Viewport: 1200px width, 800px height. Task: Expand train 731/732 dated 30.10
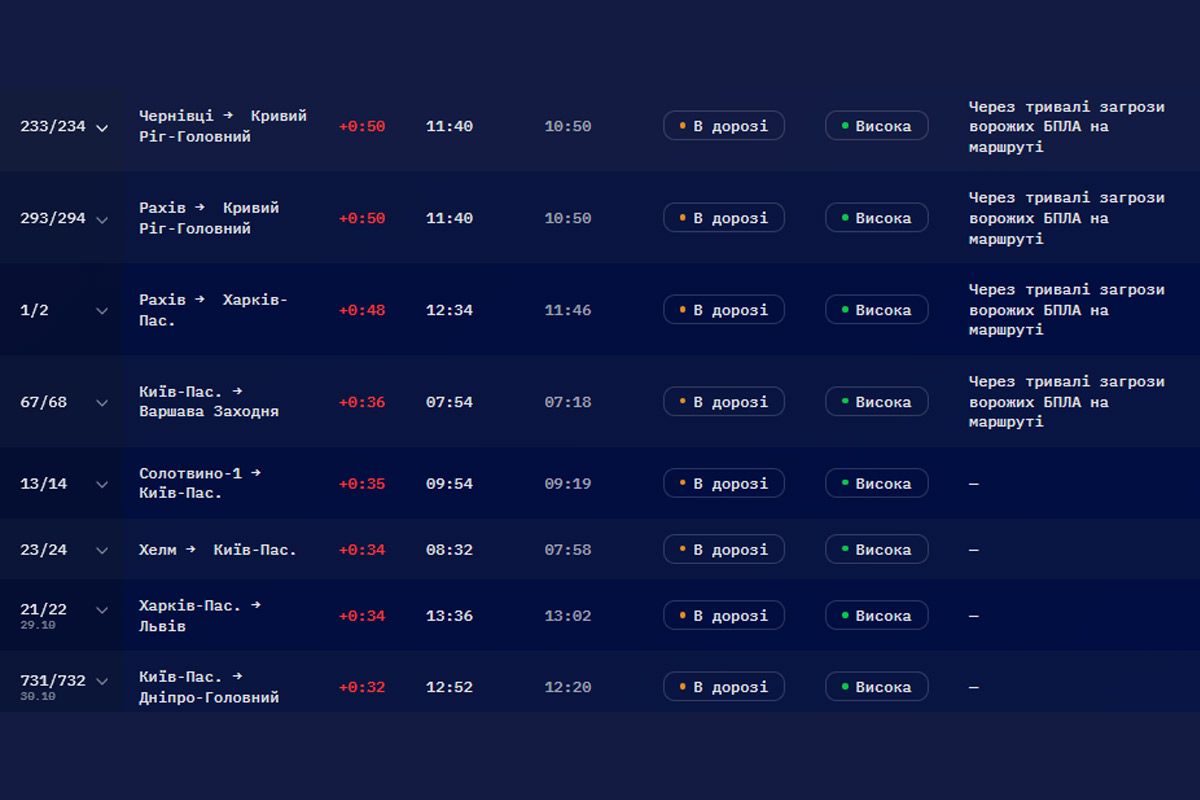pyautogui.click(x=101, y=681)
